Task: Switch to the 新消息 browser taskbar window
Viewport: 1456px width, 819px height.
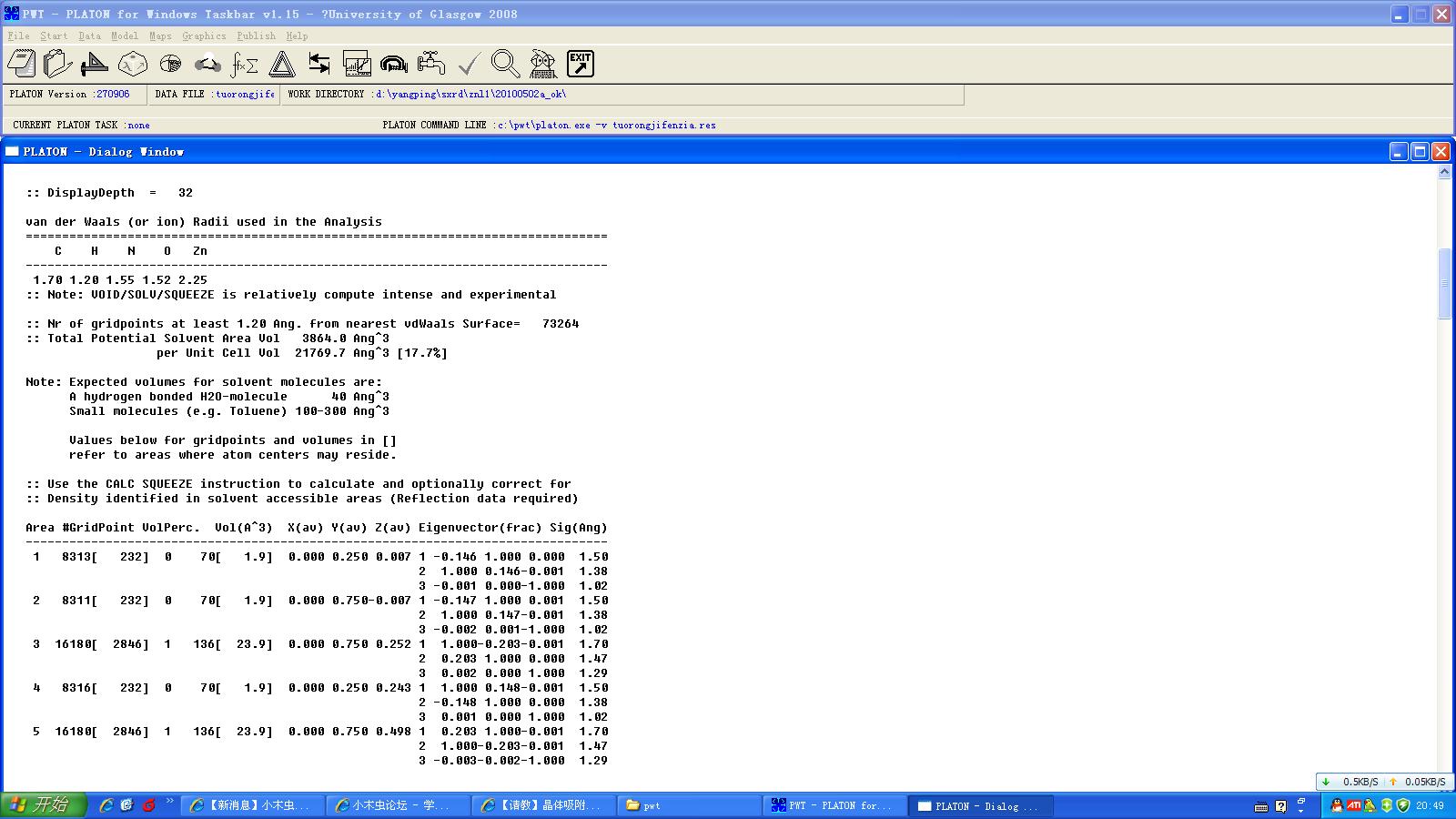Action: point(252,805)
